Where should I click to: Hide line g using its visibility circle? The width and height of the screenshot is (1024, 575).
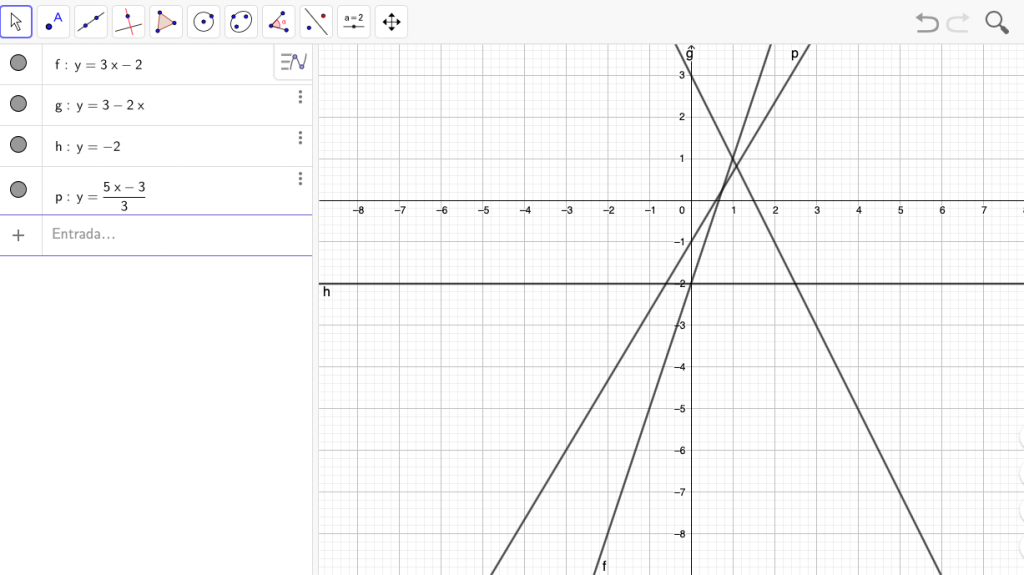pos(18,104)
